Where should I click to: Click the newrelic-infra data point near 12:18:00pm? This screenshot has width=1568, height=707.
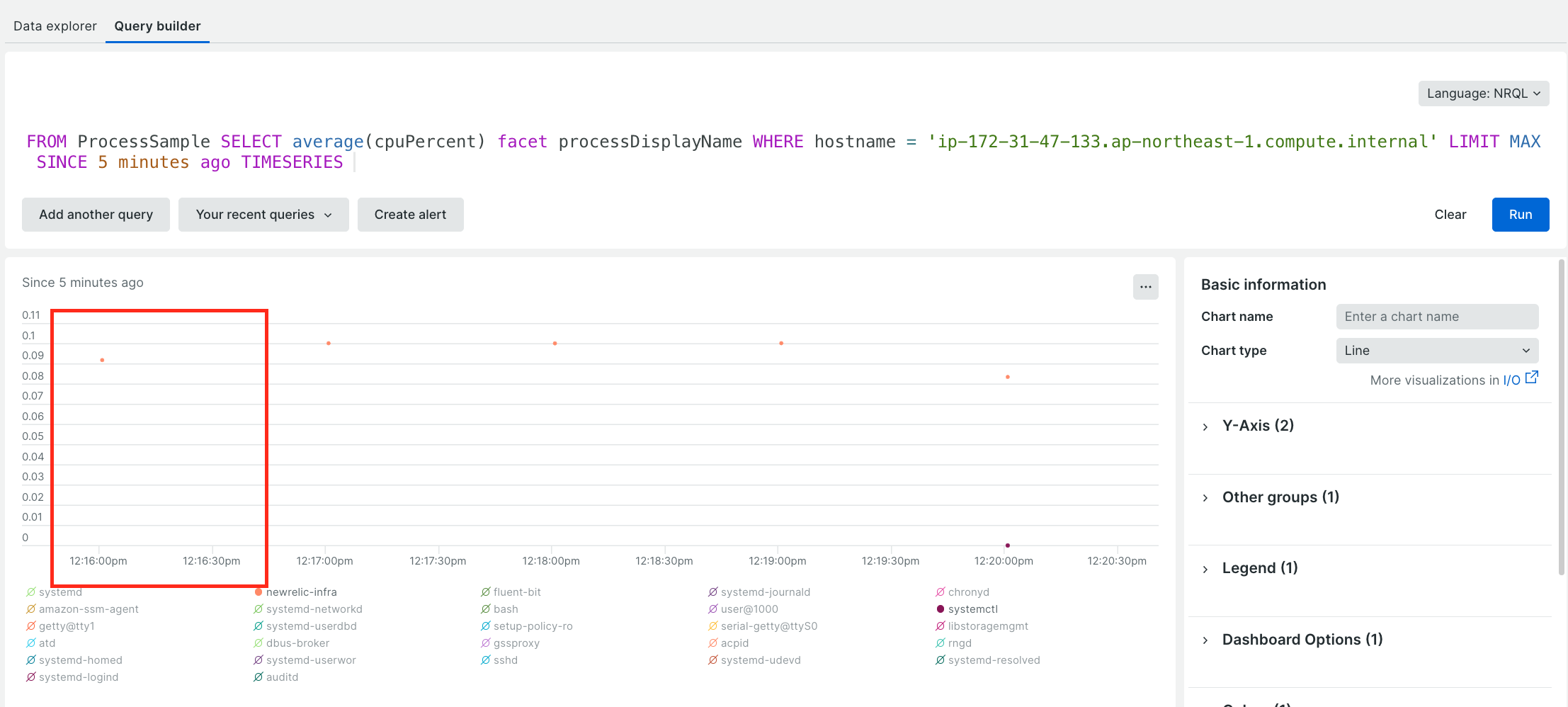tap(555, 344)
